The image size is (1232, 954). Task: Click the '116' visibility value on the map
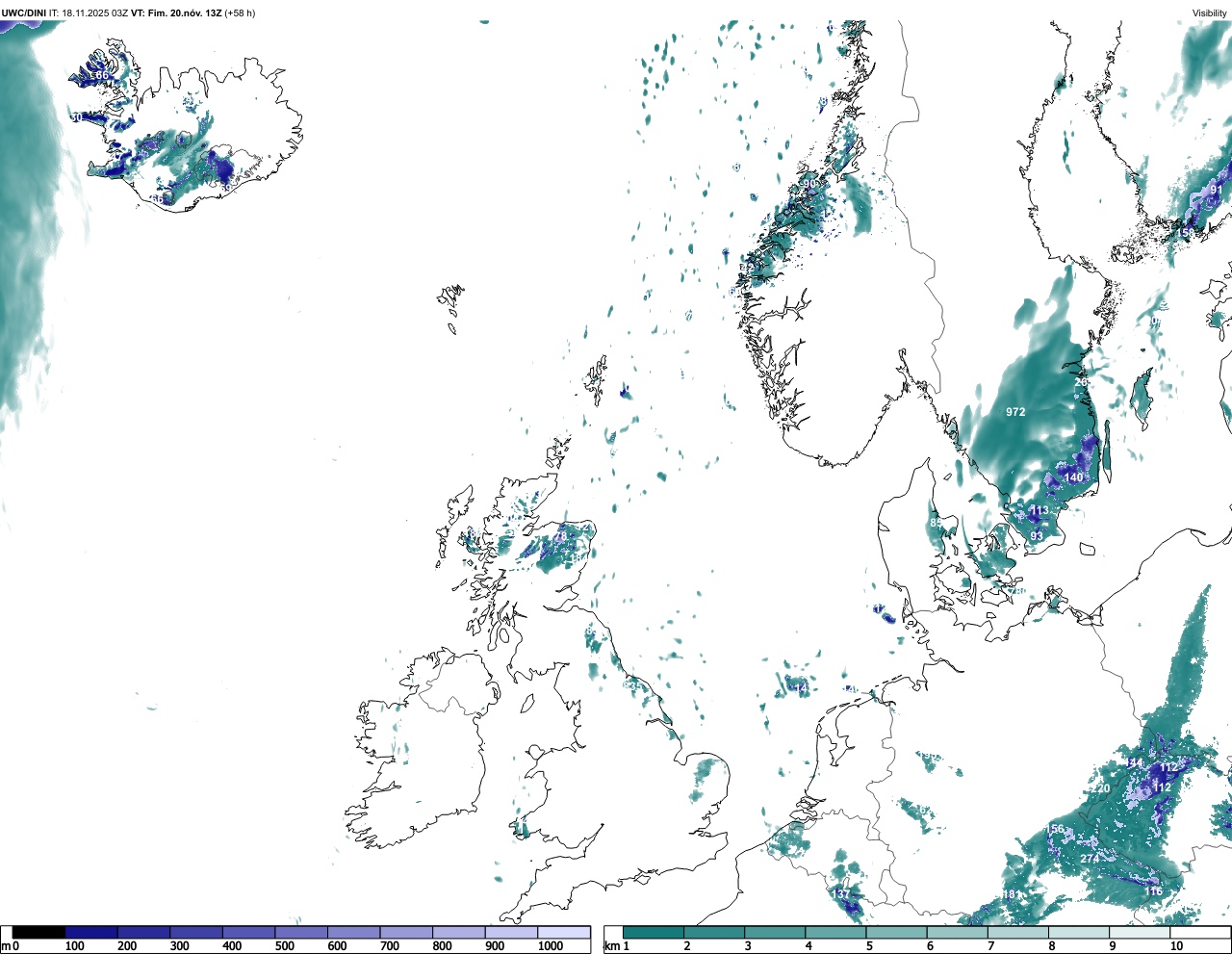(1153, 891)
